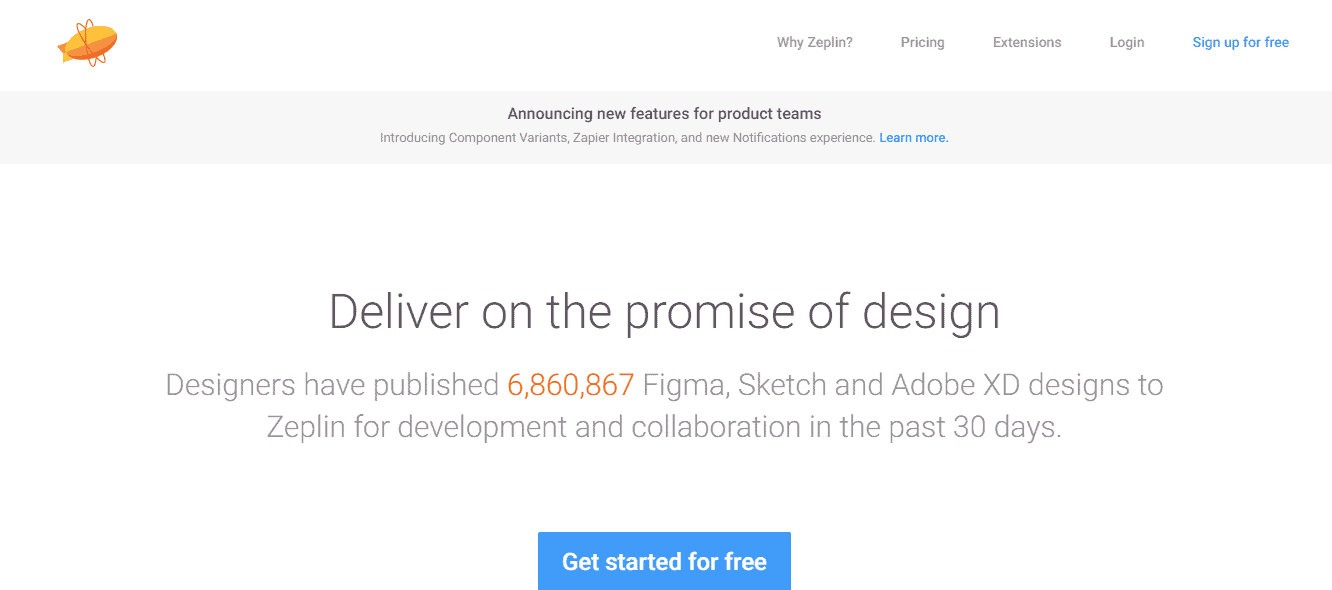Click the Get started for free button
This screenshot has height=590, width=1332.
[x=664, y=561]
